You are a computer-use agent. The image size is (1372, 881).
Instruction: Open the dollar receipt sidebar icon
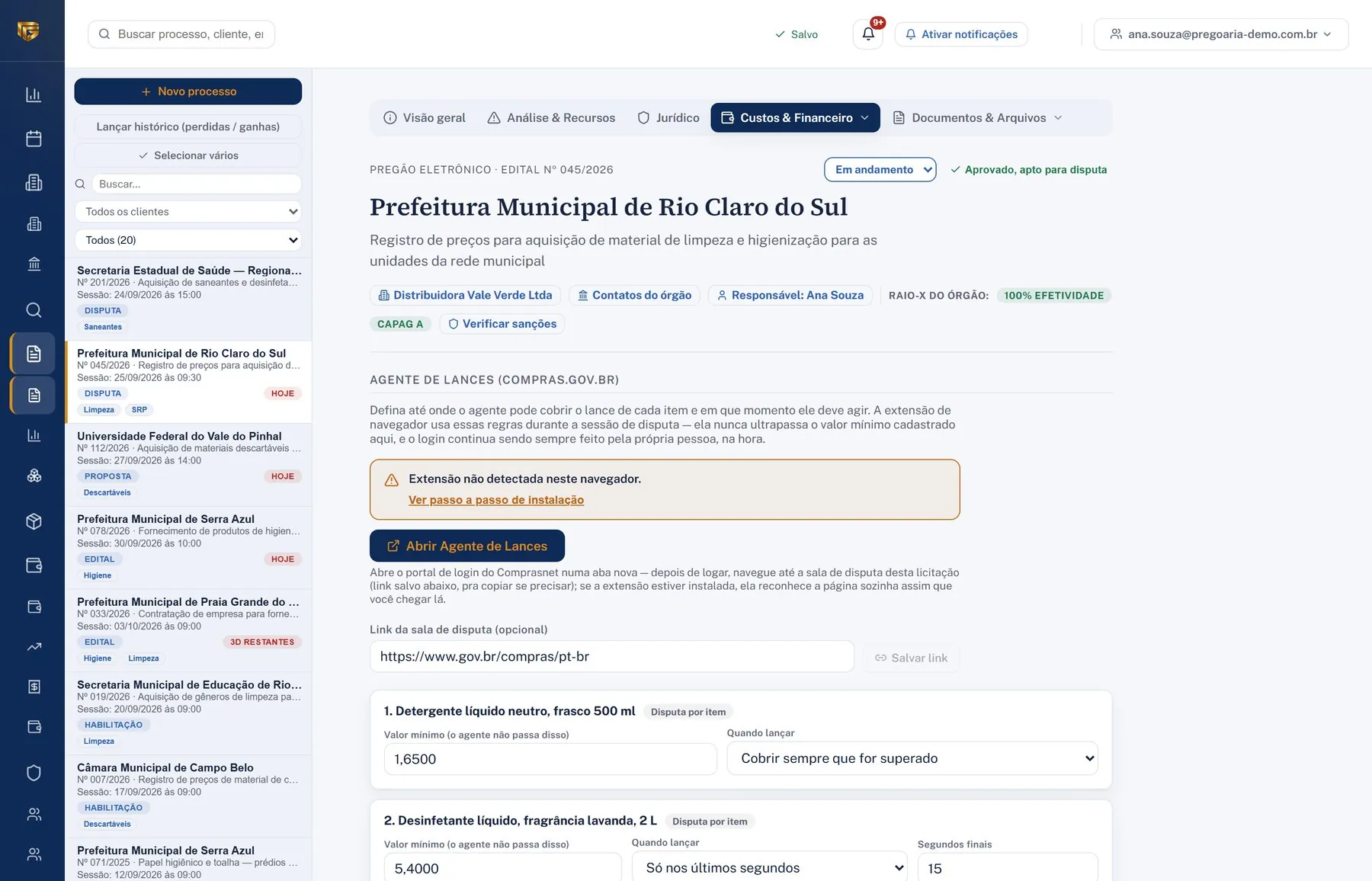pos(34,687)
